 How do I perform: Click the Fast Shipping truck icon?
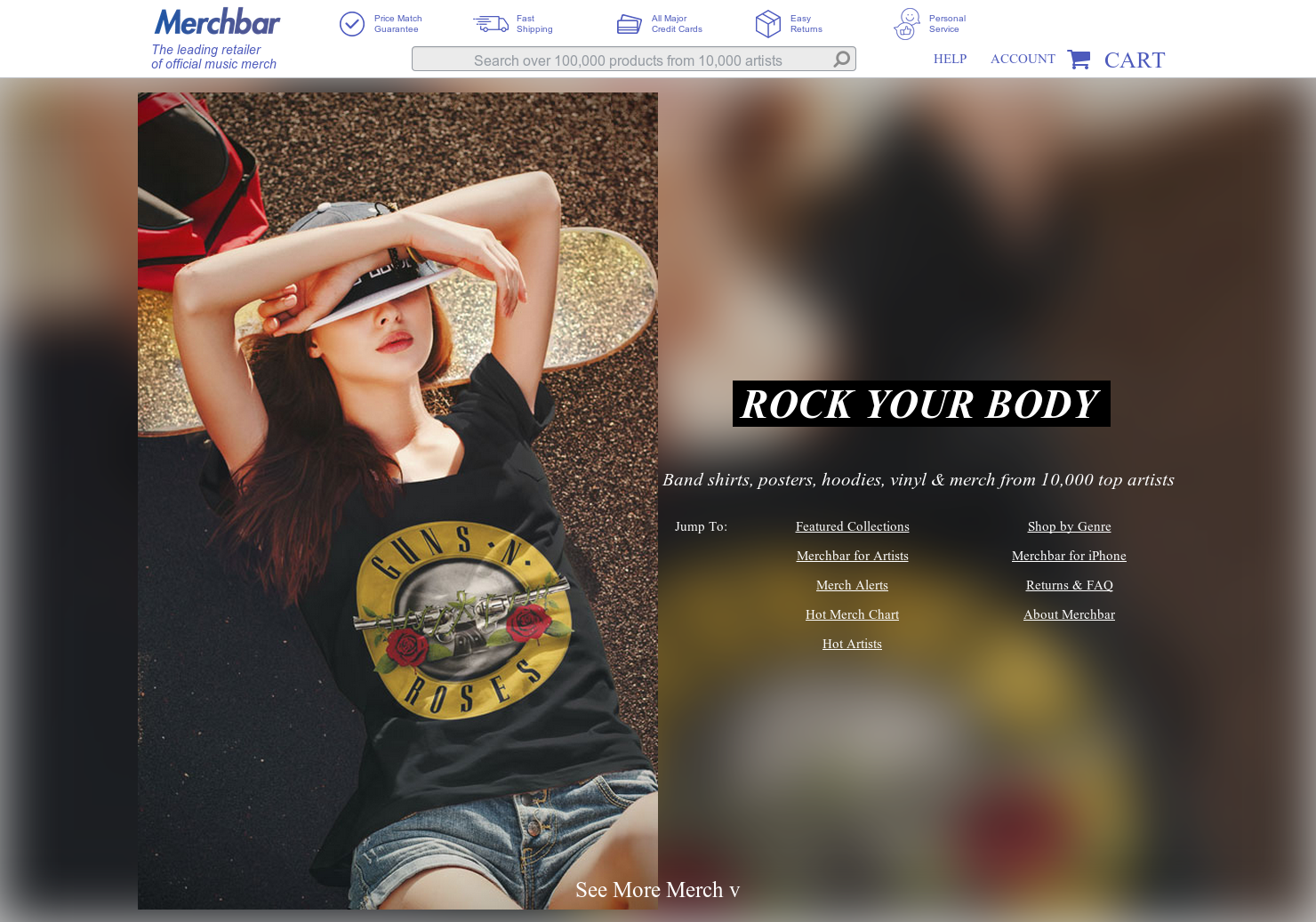tap(491, 24)
